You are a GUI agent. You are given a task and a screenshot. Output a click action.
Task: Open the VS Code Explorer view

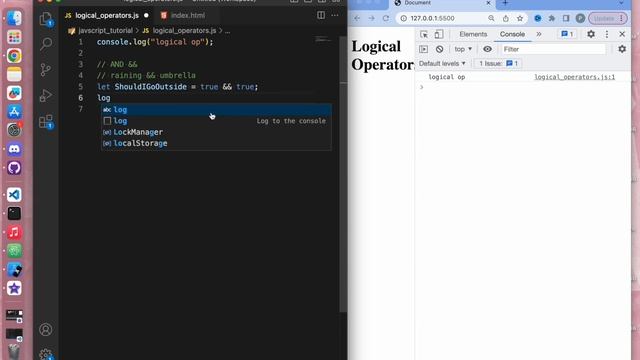click(x=46, y=19)
